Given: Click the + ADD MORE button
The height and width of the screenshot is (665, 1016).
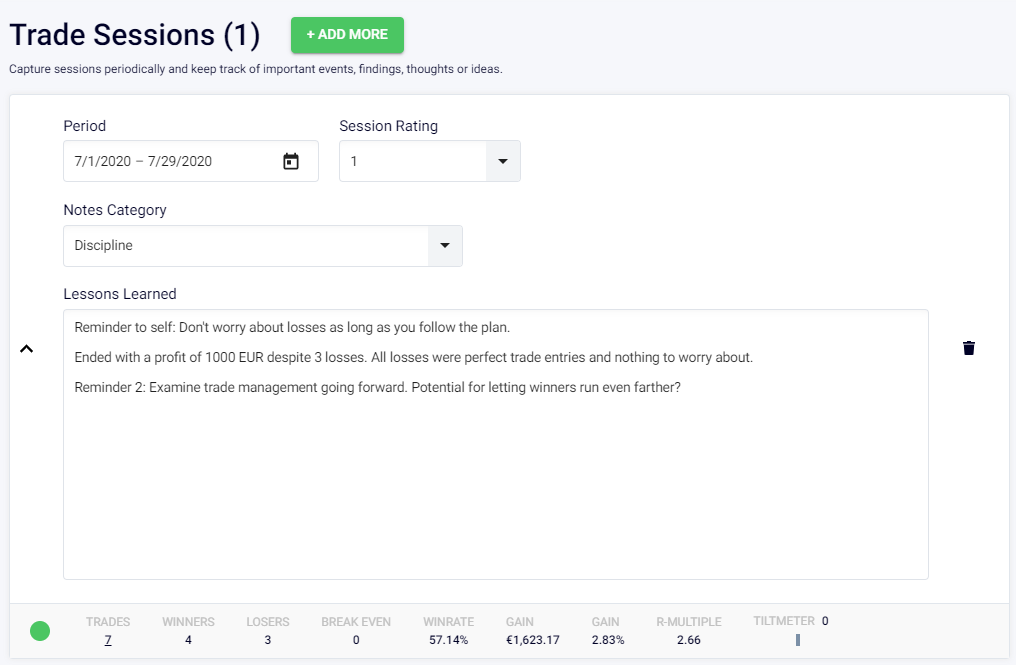Looking at the screenshot, I should click(x=347, y=35).
